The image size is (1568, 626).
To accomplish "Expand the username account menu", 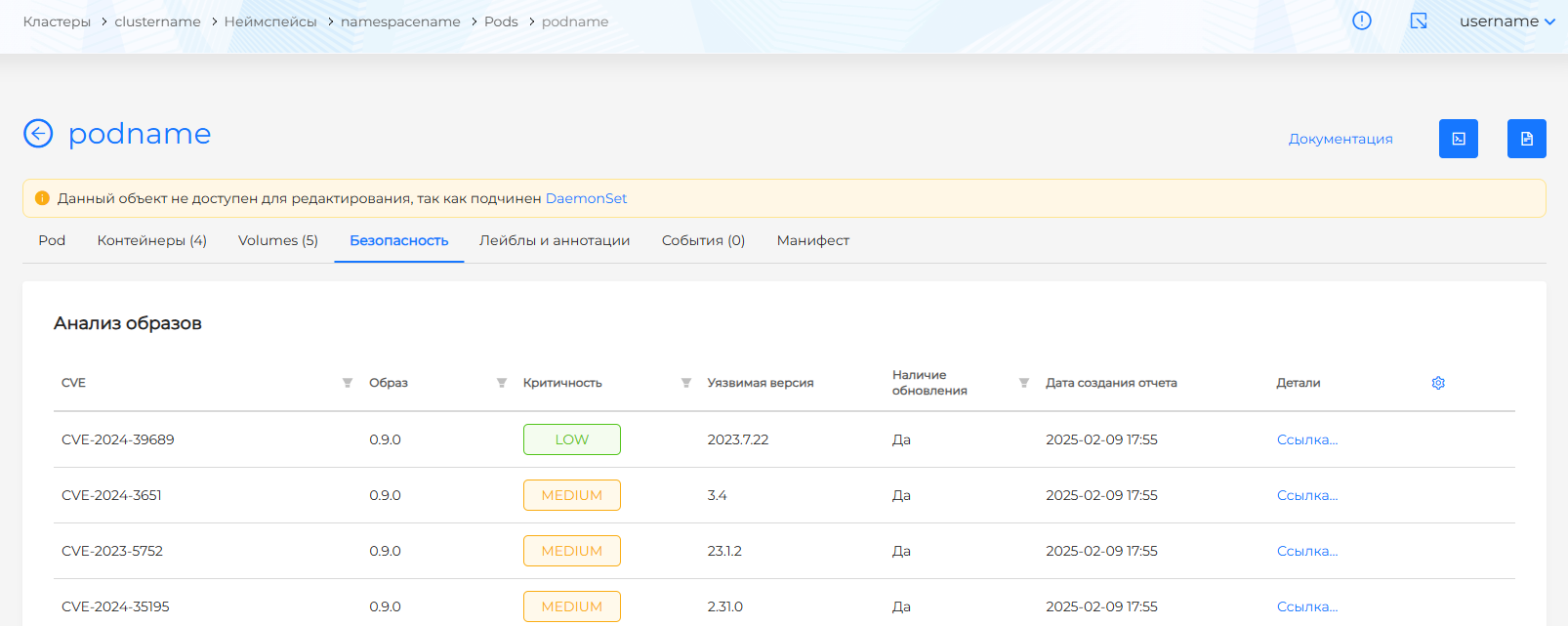I will [x=1506, y=21].
